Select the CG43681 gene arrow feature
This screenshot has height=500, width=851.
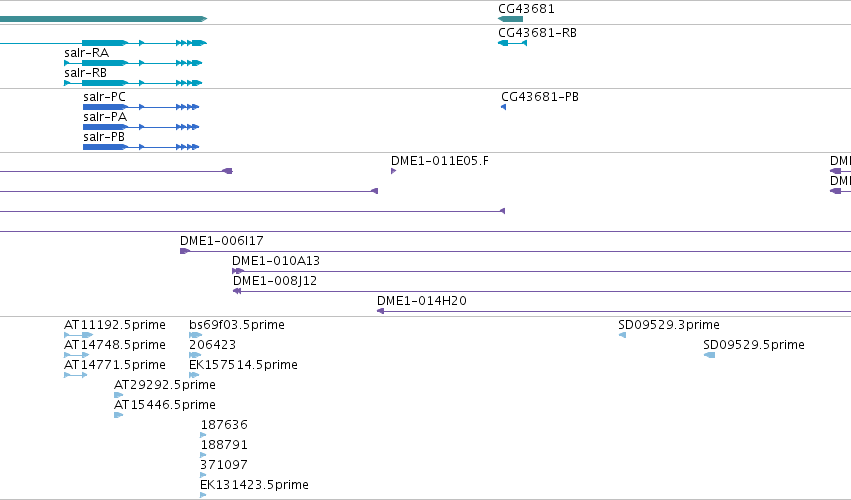pos(510,19)
